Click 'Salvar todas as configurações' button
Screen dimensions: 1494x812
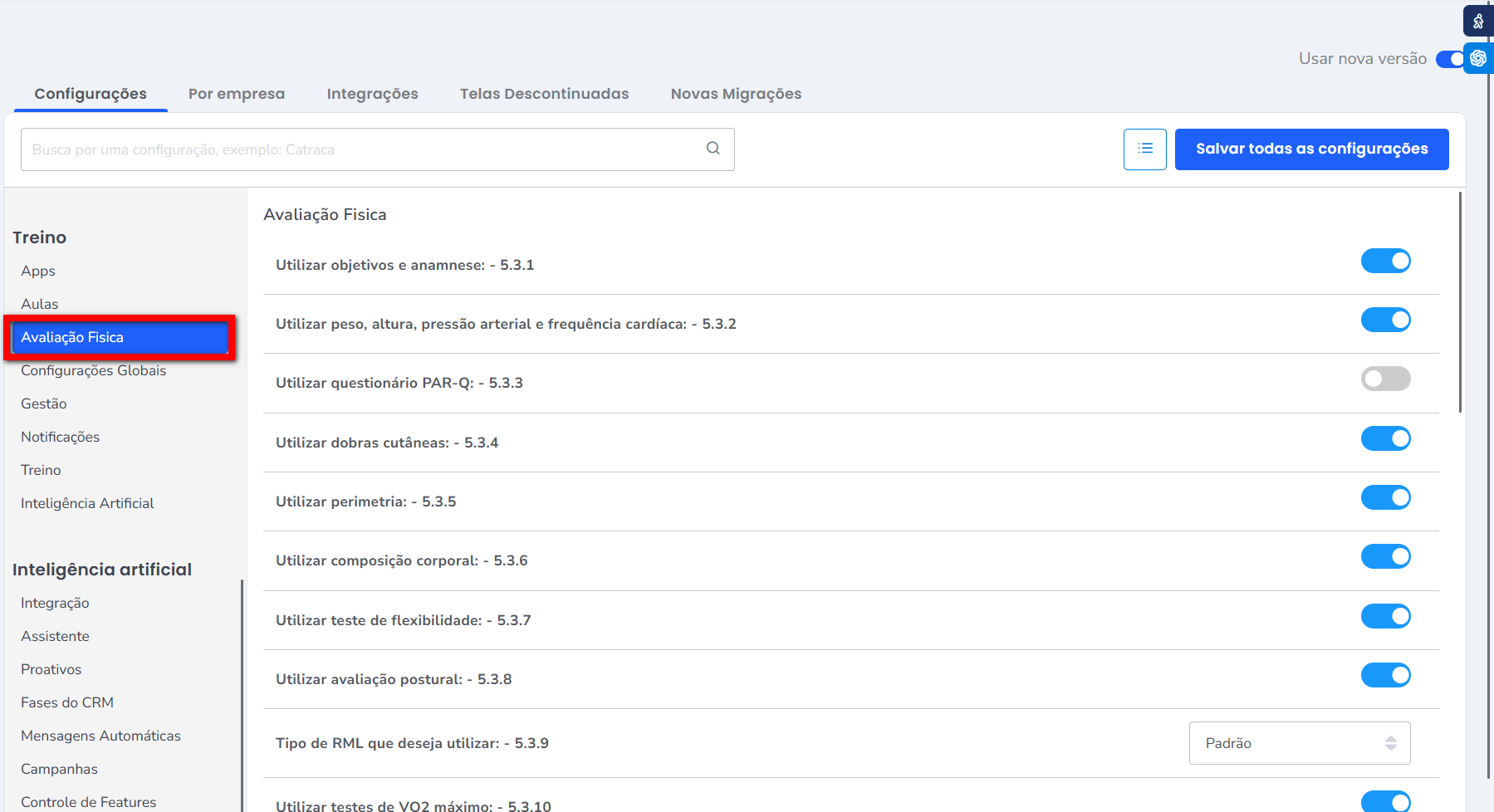pyautogui.click(x=1311, y=149)
